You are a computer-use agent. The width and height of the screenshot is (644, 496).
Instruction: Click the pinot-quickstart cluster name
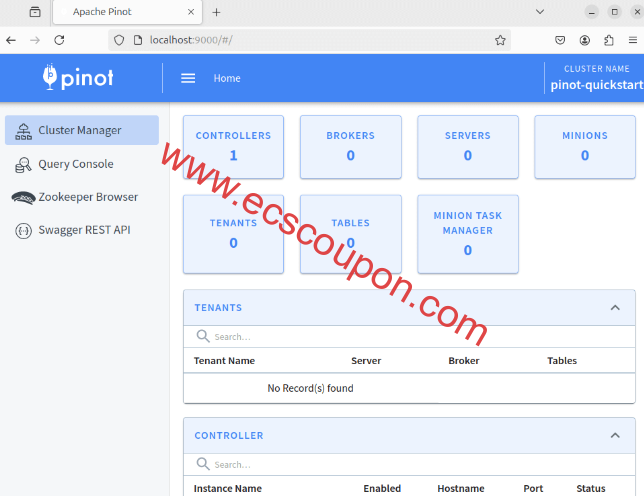pos(597,85)
